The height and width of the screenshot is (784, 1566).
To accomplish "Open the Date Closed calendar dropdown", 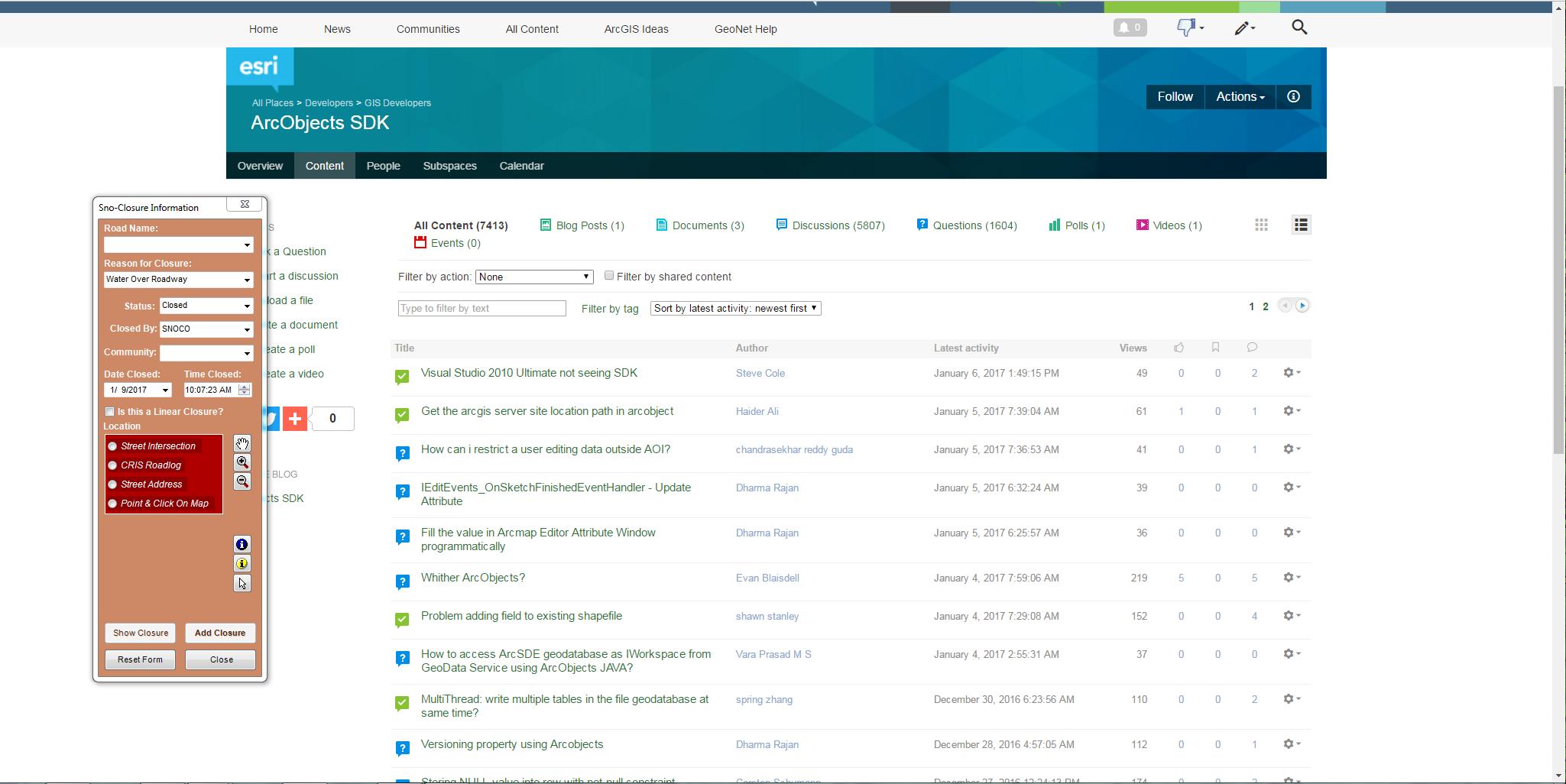I will (x=165, y=390).
